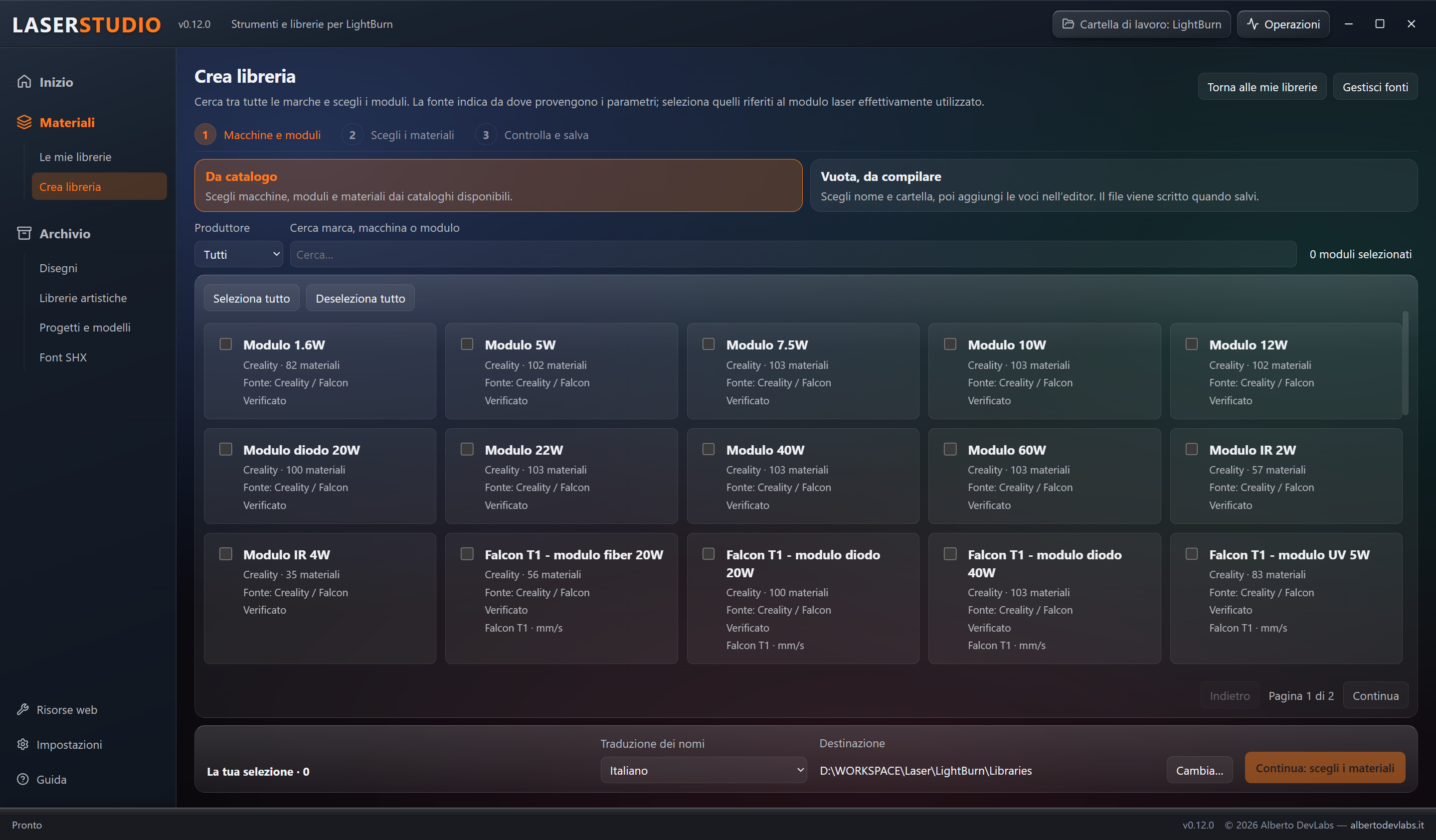Click the Risorse web wrench icon
The image size is (1436, 840).
tap(23, 709)
